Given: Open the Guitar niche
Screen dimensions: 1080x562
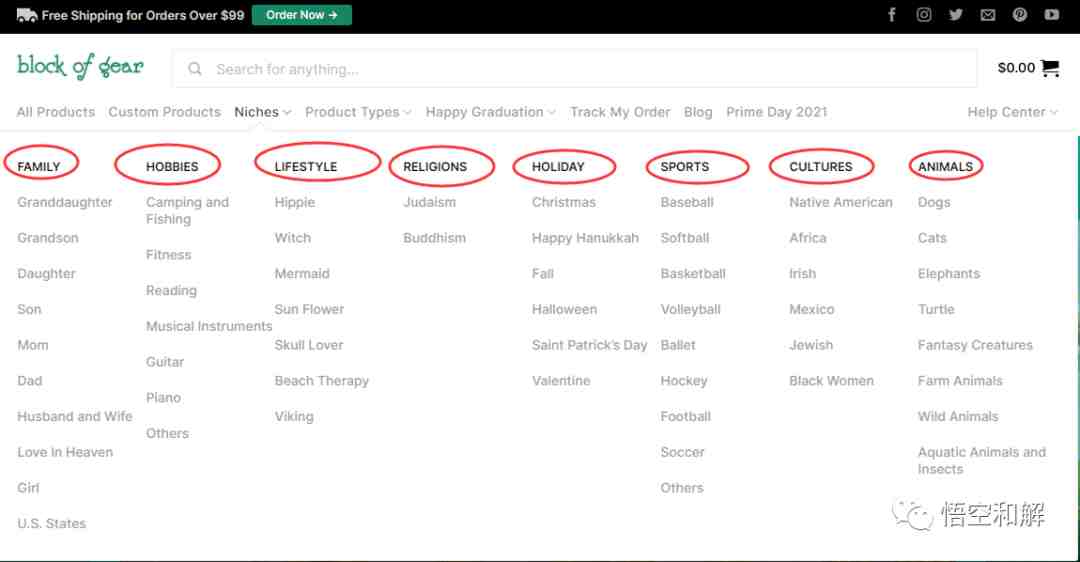Looking at the screenshot, I should (165, 362).
